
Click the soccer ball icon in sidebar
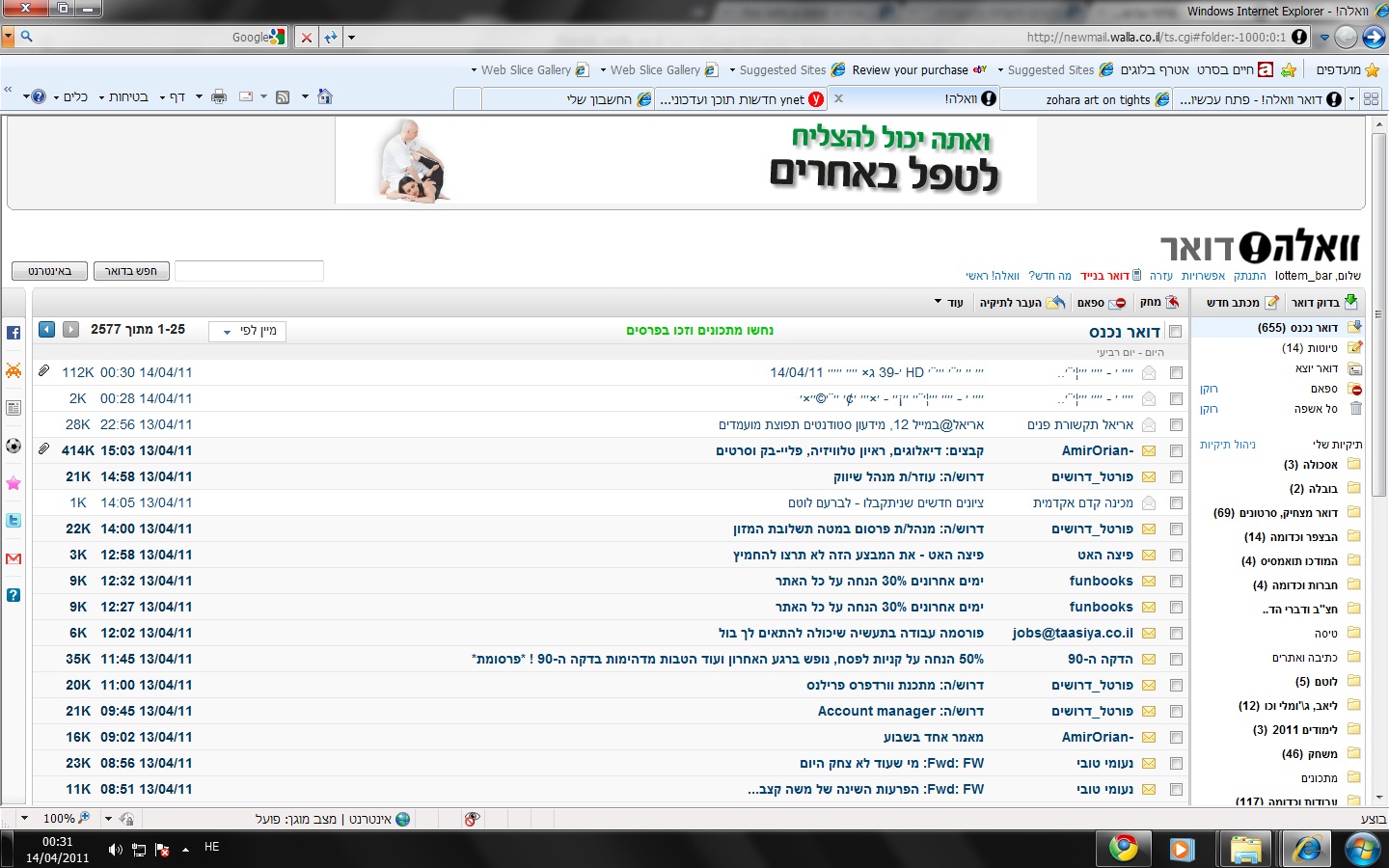coord(14,446)
